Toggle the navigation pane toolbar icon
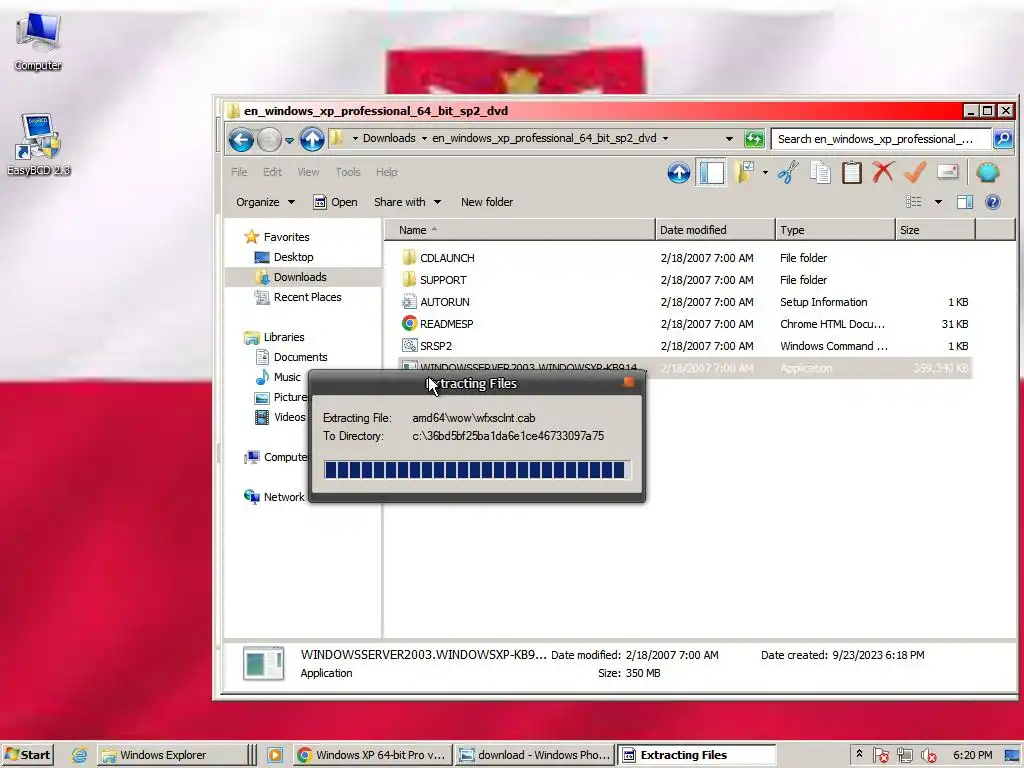Screen dimensions: 1024x768 [x=711, y=172]
